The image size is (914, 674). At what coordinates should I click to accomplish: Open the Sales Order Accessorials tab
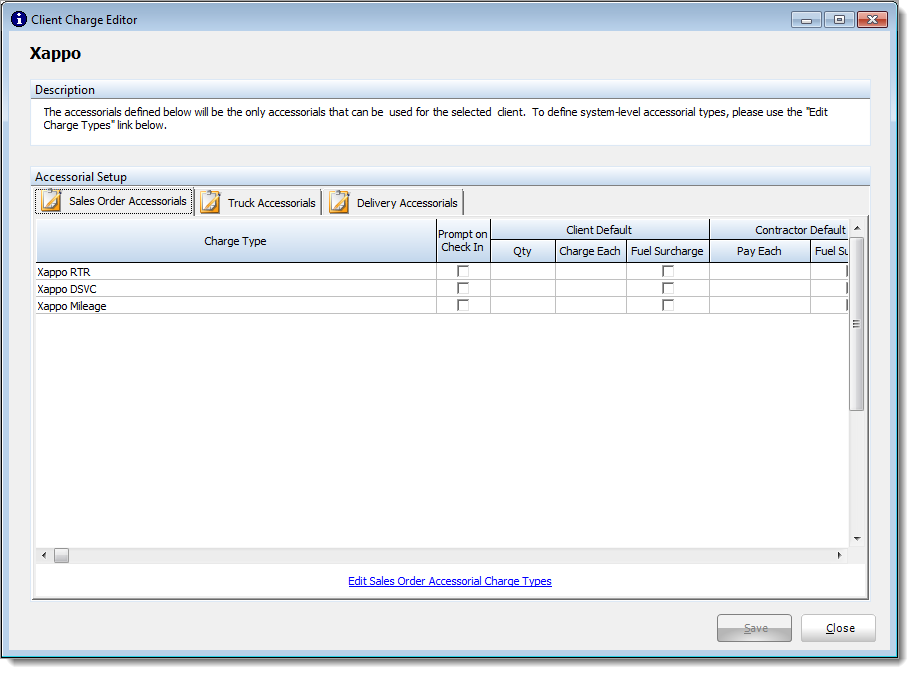[x=114, y=201]
